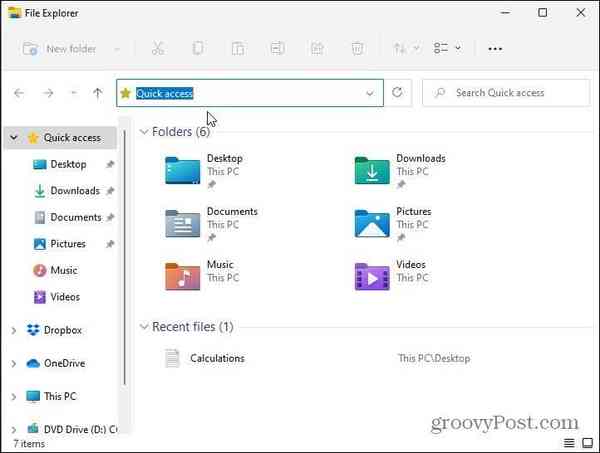Switch to large icons view in status bar

(x=587, y=443)
